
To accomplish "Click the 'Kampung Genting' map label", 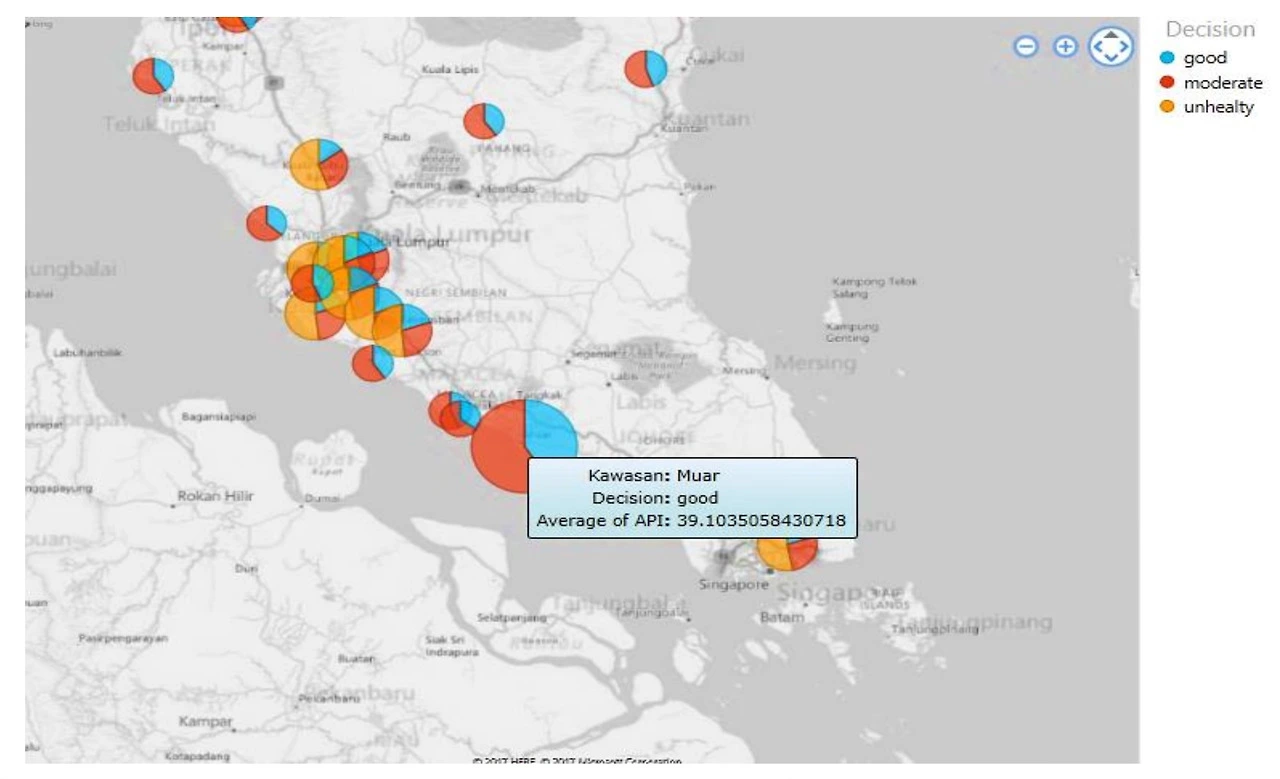I will (x=852, y=332).
